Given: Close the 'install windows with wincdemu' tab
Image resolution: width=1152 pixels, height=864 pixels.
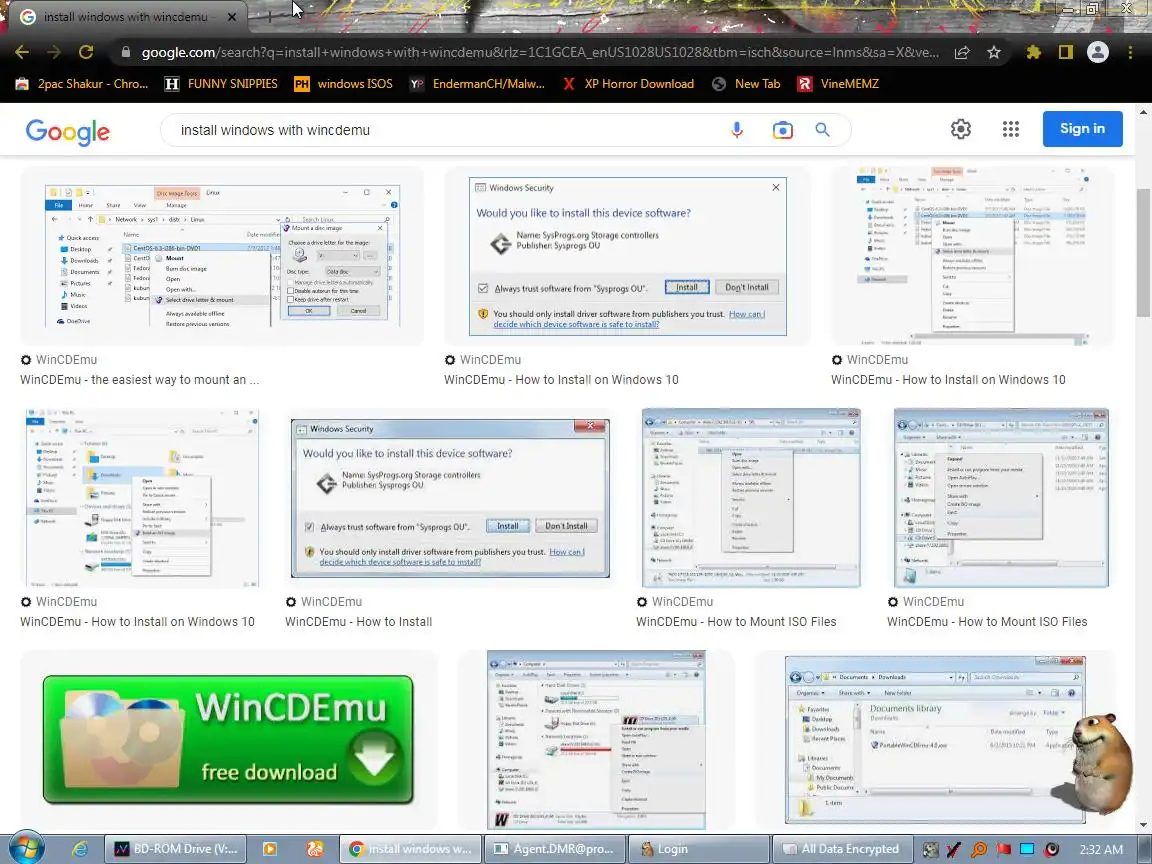Looking at the screenshot, I should [231, 16].
